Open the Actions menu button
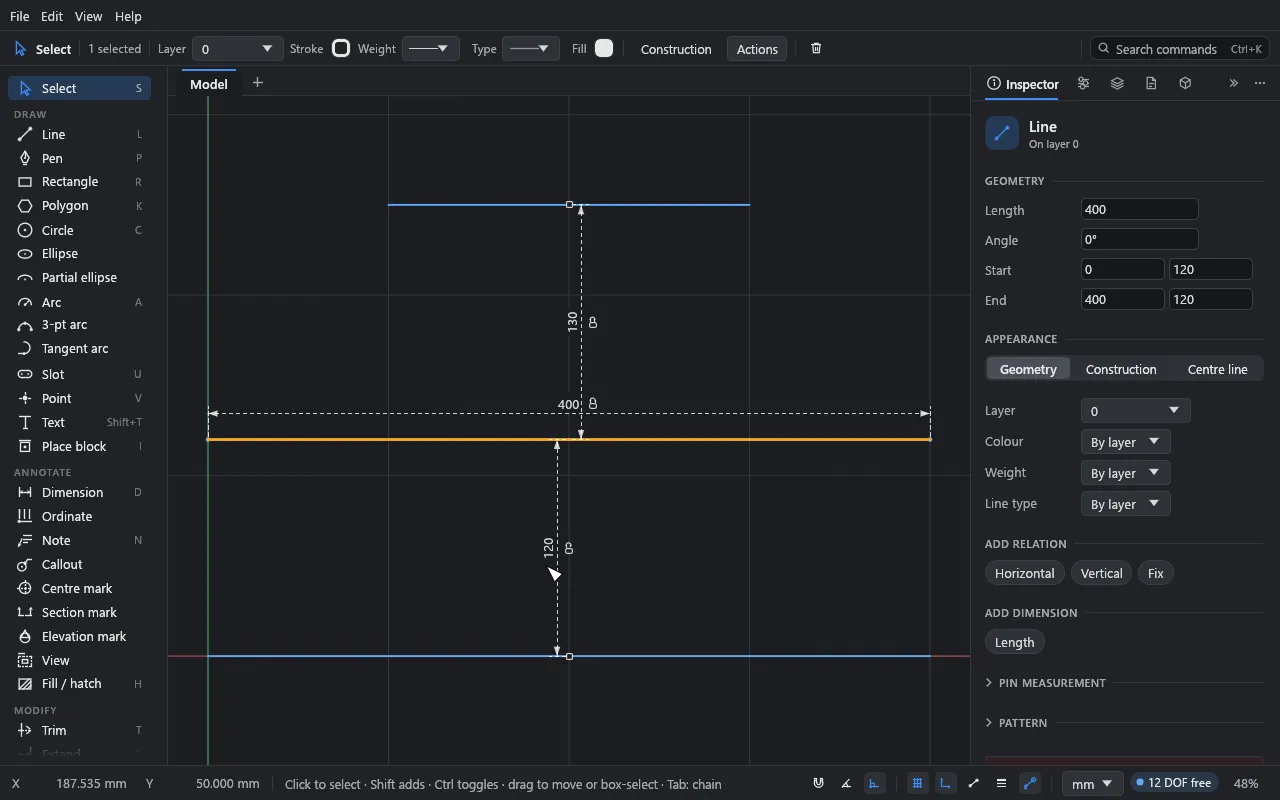The image size is (1280, 800). [757, 49]
